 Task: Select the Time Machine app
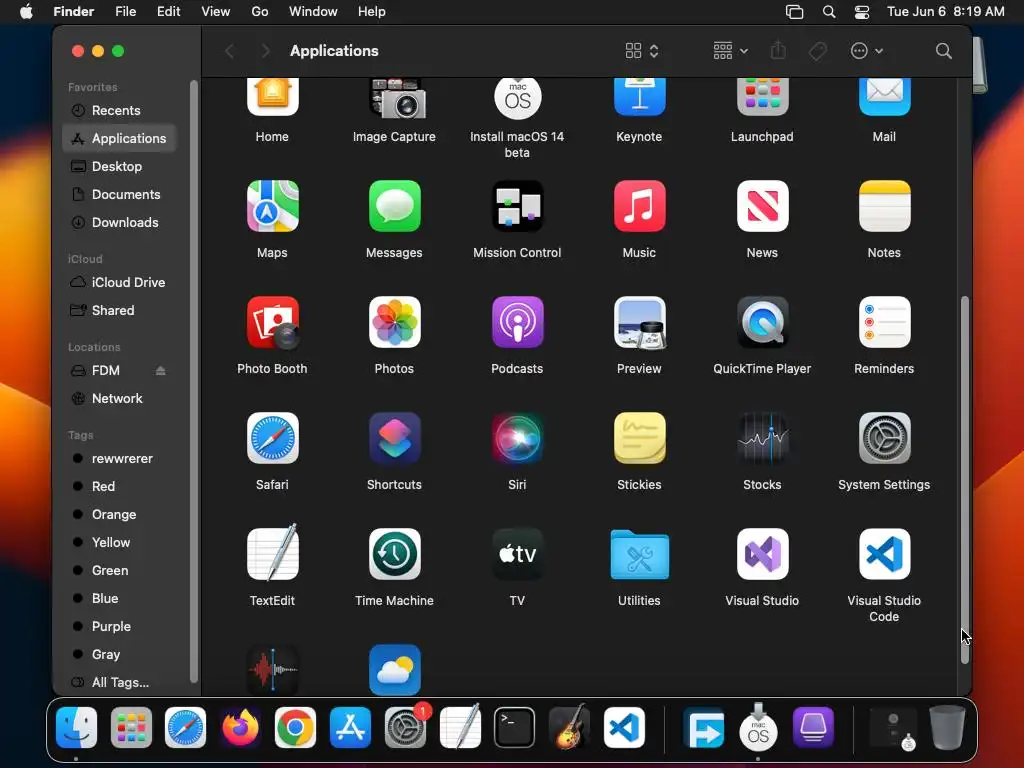[394, 554]
